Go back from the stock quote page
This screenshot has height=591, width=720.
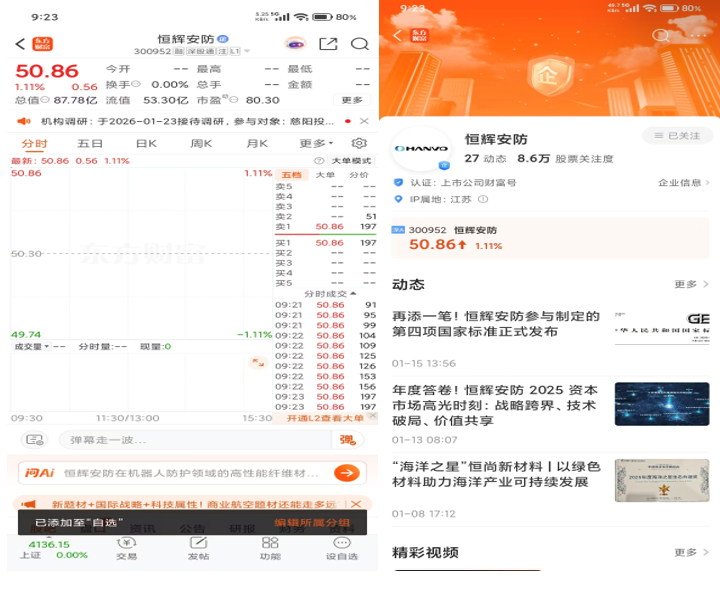pos(20,44)
